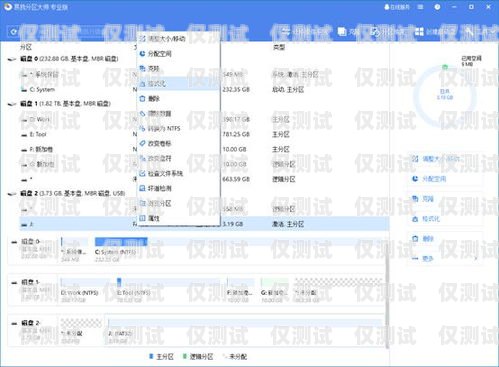Click the 类型 column header

click(x=279, y=47)
